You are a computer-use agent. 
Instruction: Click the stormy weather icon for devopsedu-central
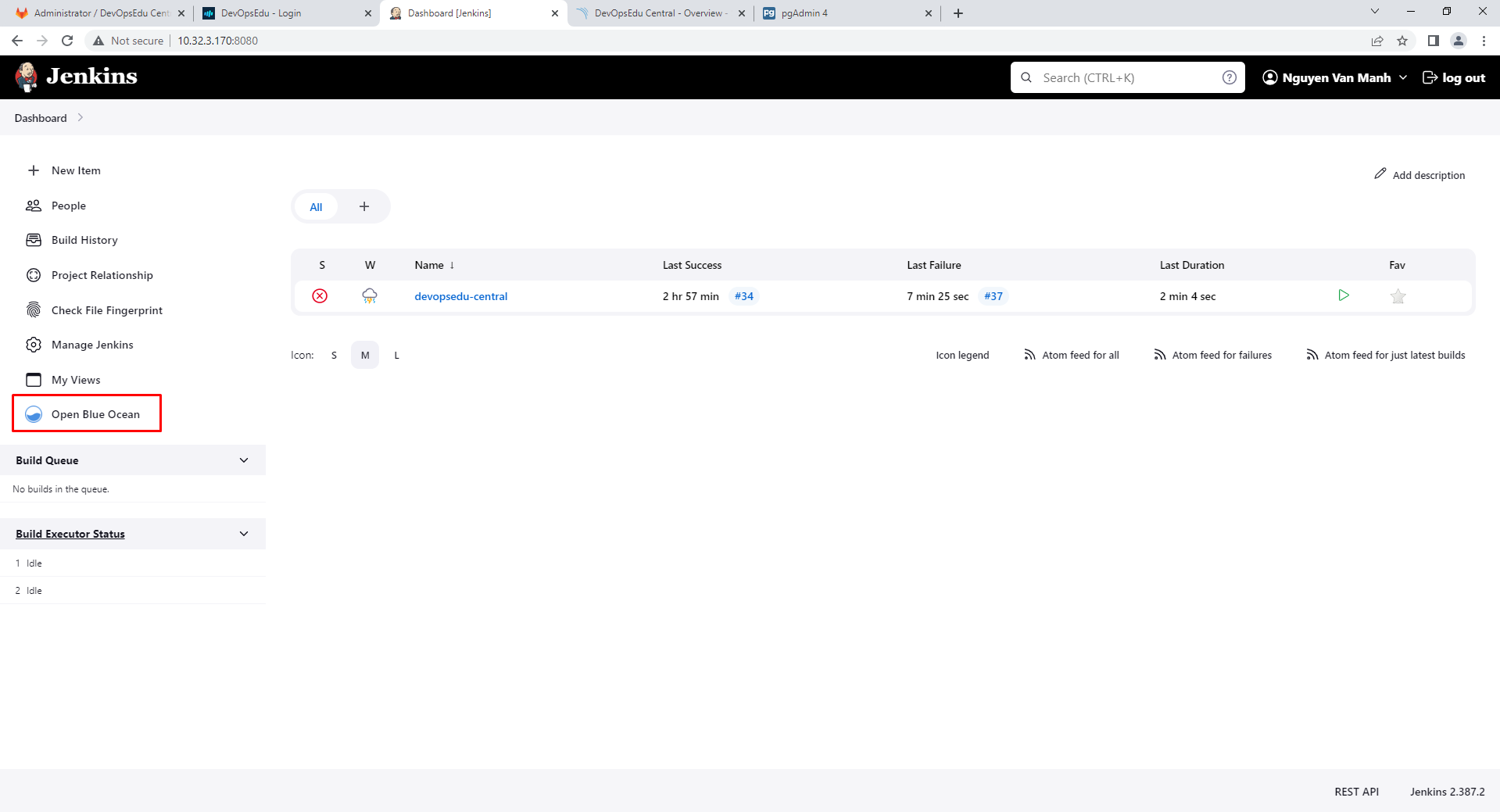(370, 295)
